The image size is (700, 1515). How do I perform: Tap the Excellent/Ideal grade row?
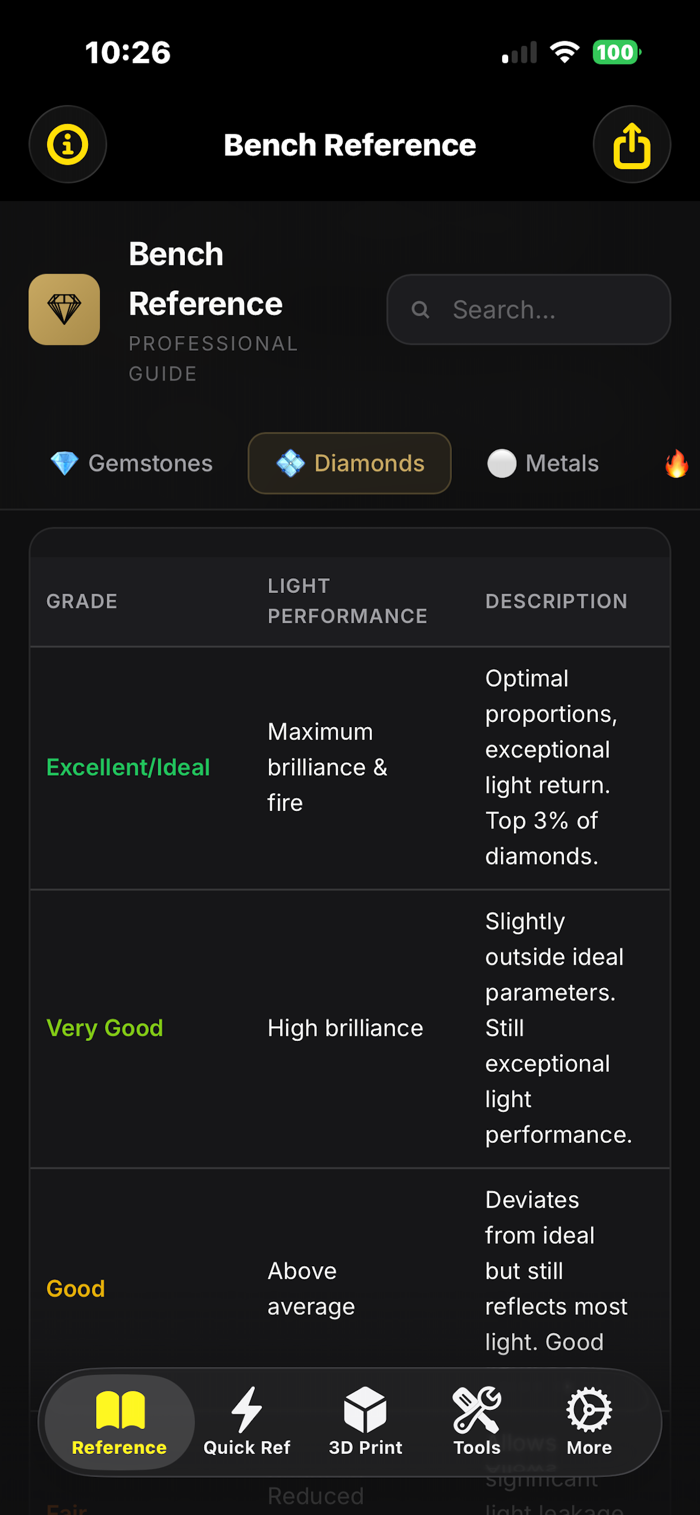pos(128,767)
